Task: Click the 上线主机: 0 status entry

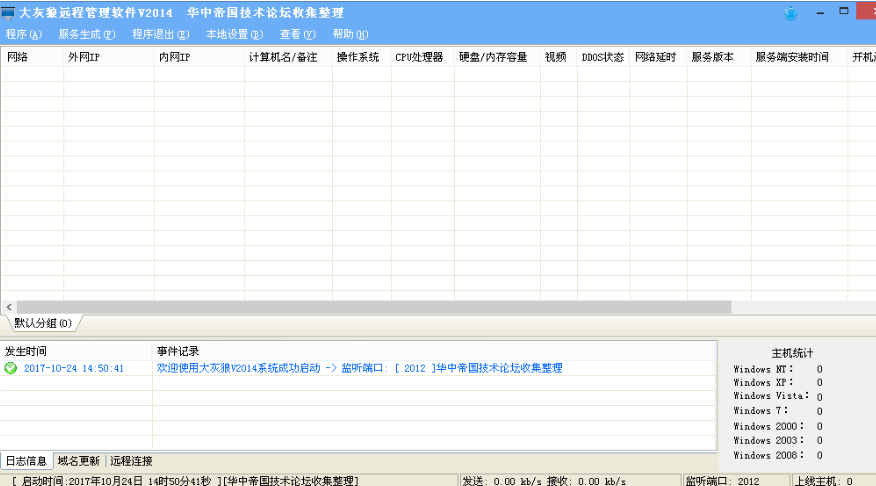Action: (x=834, y=480)
